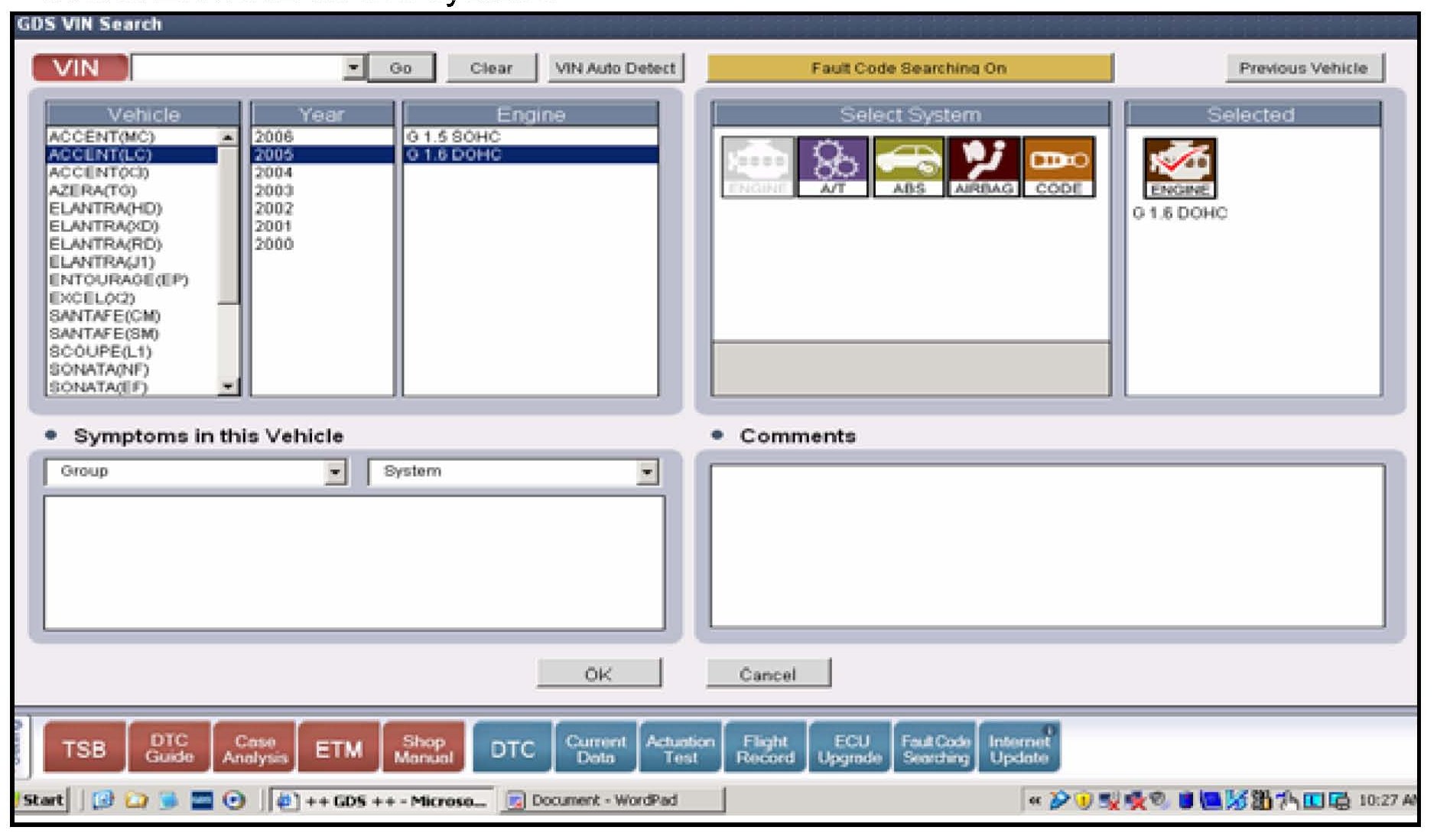
Task: Click the selected ENGINE icon in Selected panel
Action: 1179,167
